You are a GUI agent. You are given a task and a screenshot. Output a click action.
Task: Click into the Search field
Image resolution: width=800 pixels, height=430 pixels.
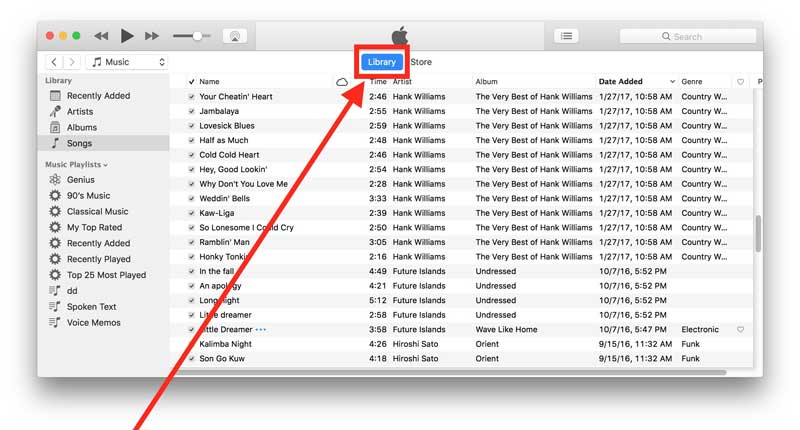coord(687,37)
